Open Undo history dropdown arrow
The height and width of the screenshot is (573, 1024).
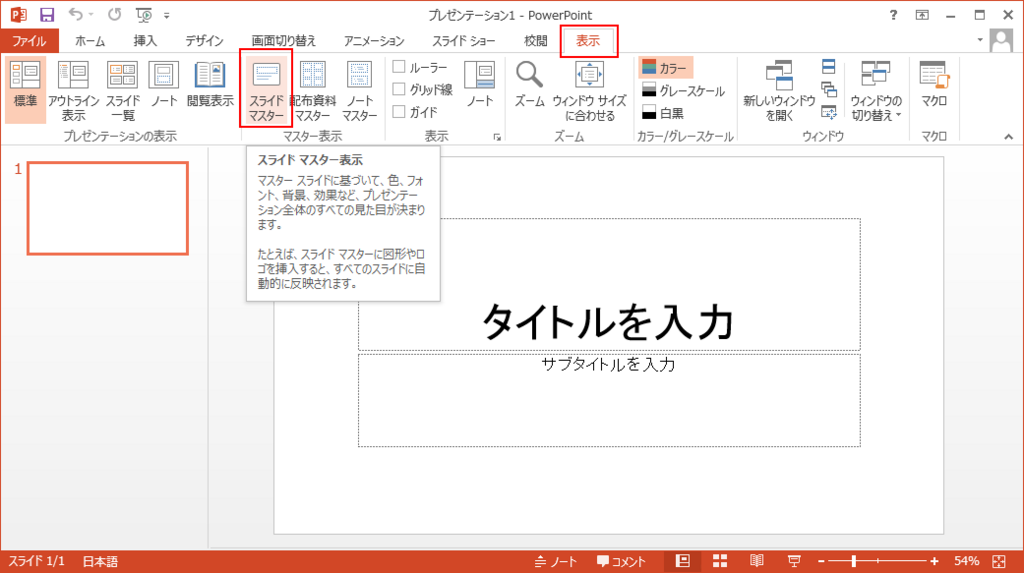pos(91,14)
